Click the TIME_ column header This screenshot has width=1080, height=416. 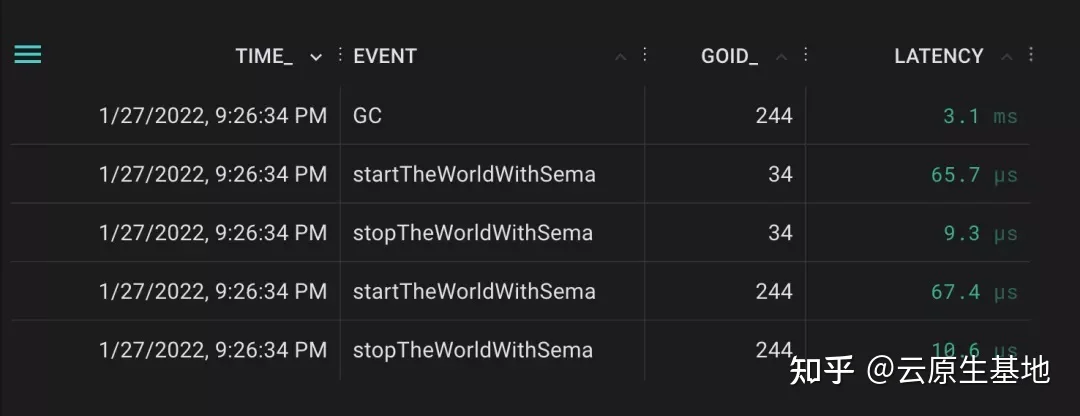pos(264,56)
